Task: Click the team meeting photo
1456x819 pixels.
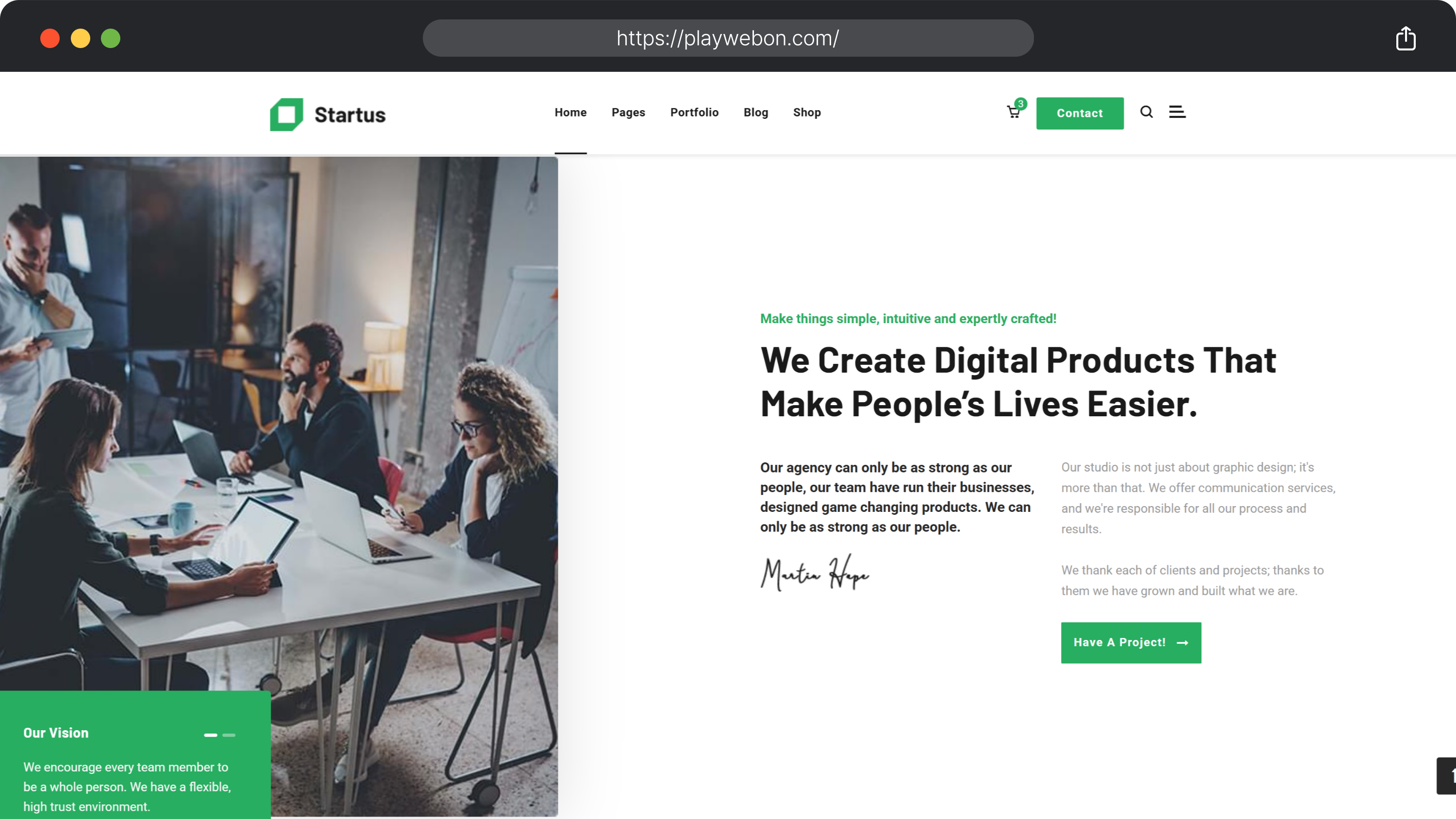Action: 279,424
